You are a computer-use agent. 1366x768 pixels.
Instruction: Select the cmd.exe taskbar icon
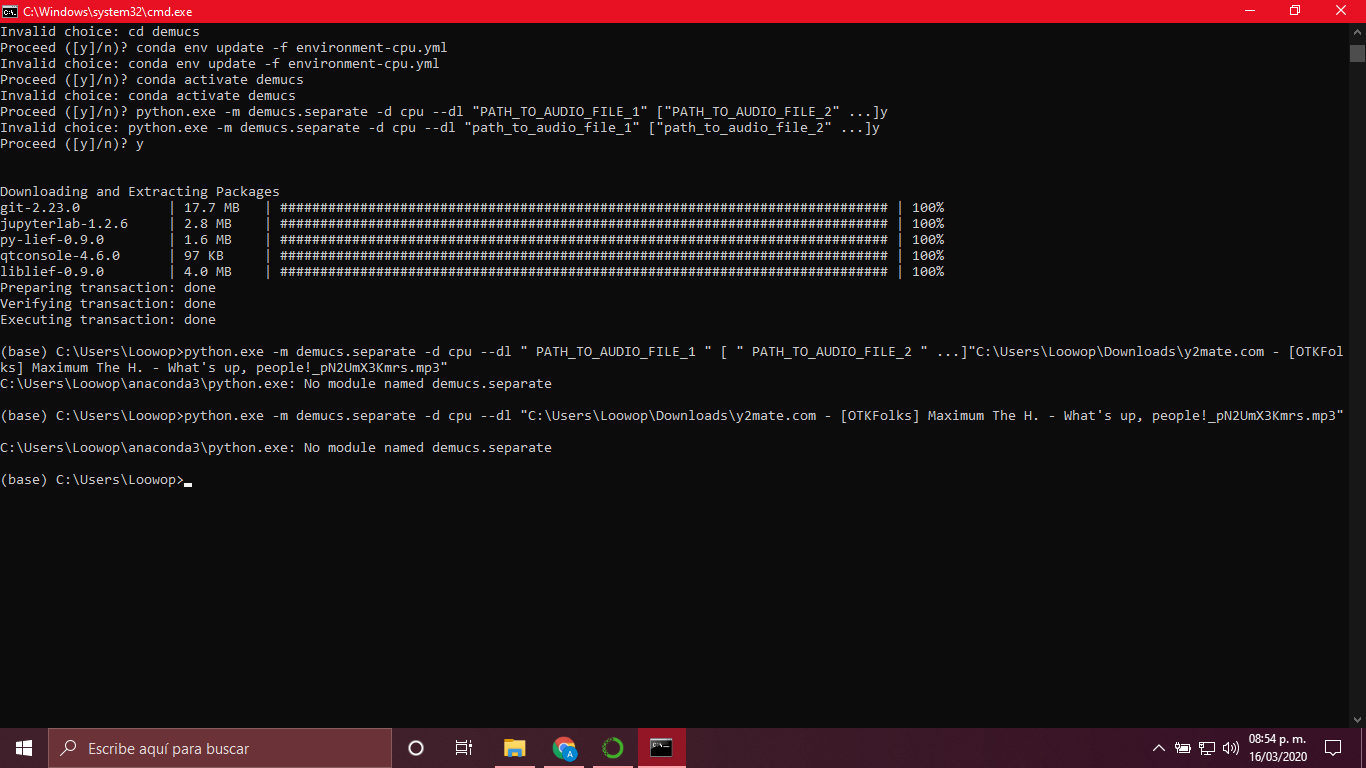point(662,748)
